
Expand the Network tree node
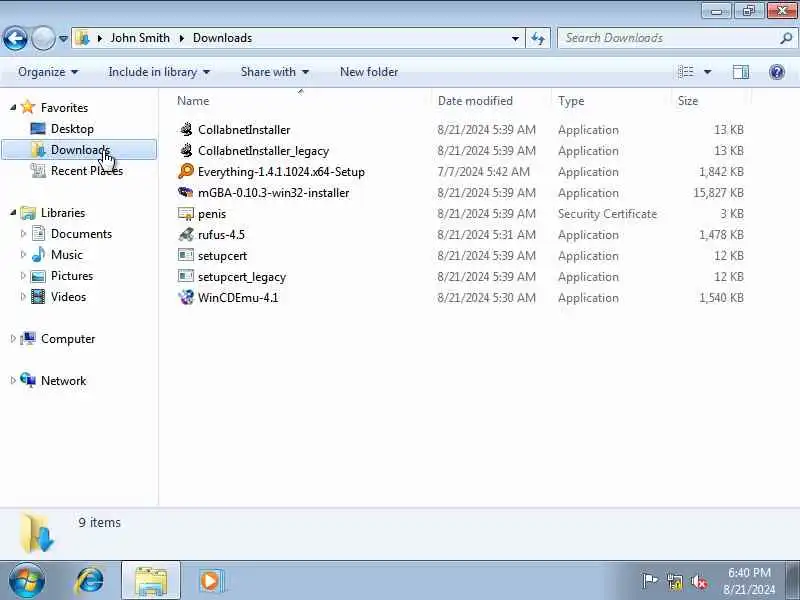[13, 381]
